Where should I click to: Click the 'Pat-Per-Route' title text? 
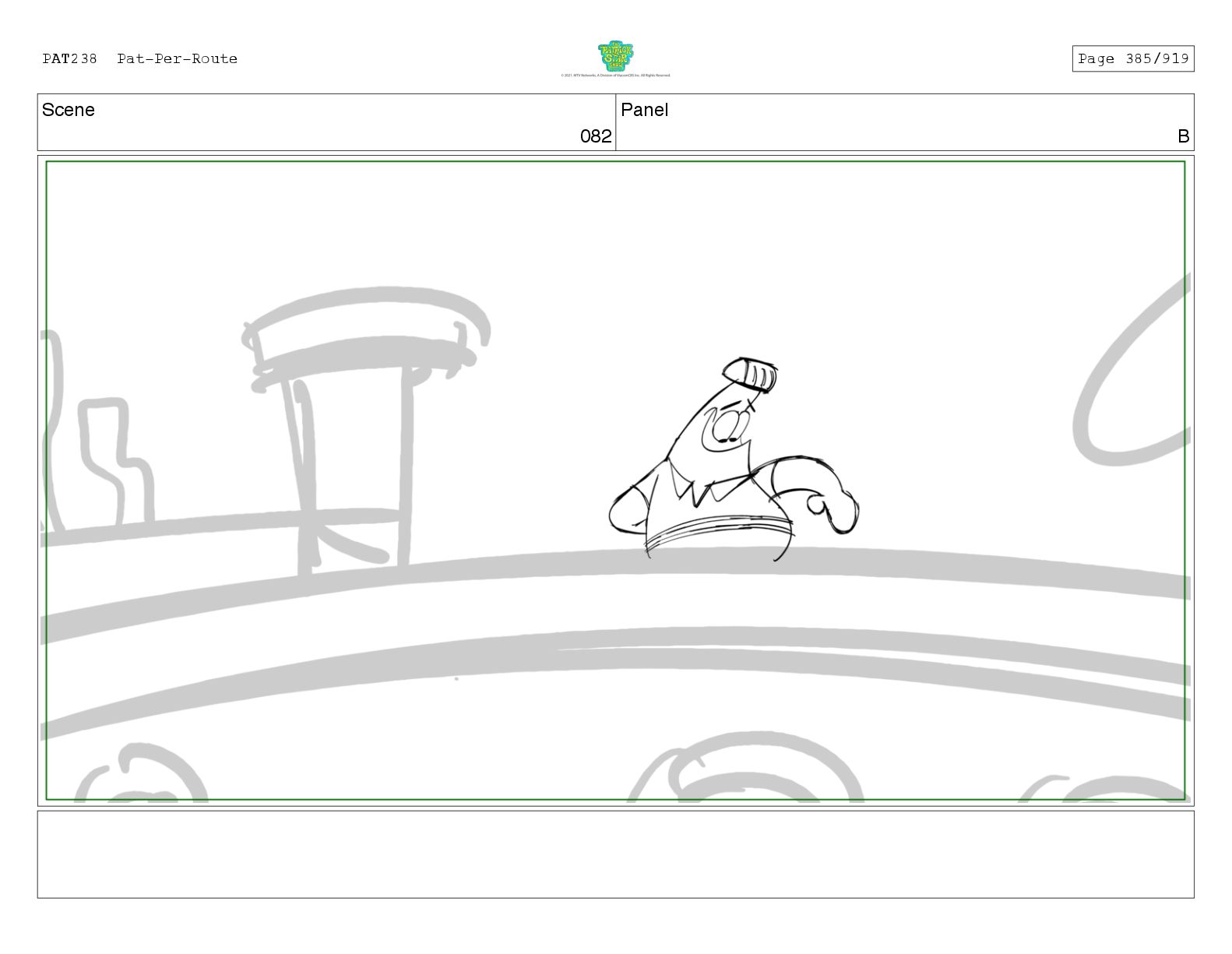[x=178, y=58]
